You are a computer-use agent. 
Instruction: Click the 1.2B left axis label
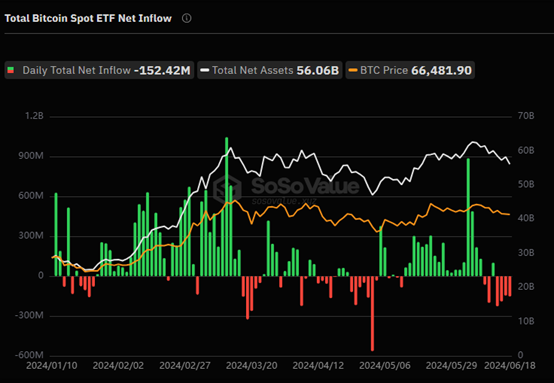click(34, 116)
